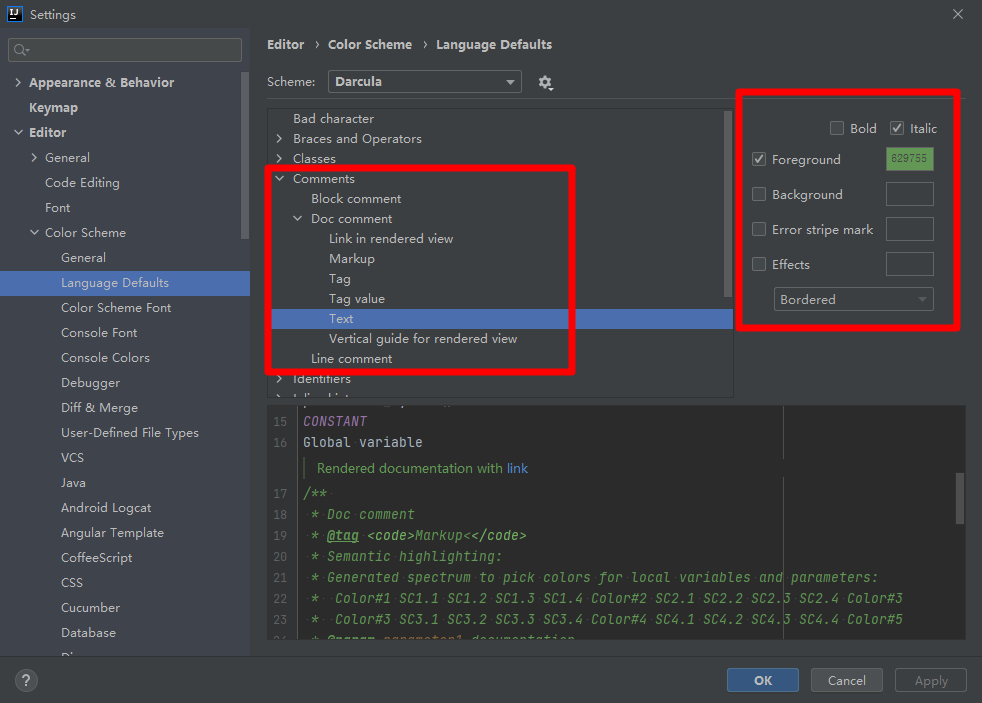Expand the General node under Editor

(x=34, y=158)
